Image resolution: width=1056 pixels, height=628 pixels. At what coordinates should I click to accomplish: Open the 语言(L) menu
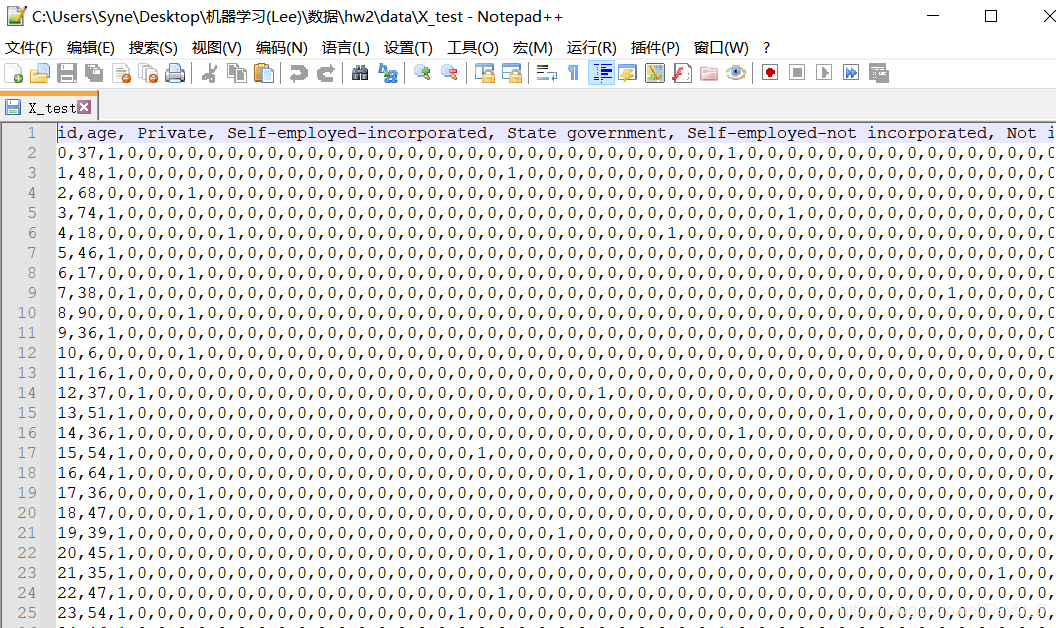[345, 48]
